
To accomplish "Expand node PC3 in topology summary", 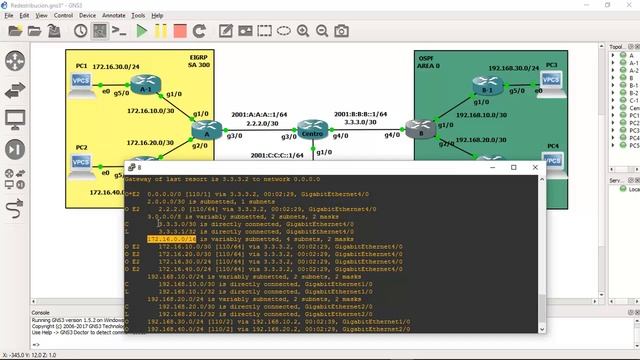I will point(613,130).
